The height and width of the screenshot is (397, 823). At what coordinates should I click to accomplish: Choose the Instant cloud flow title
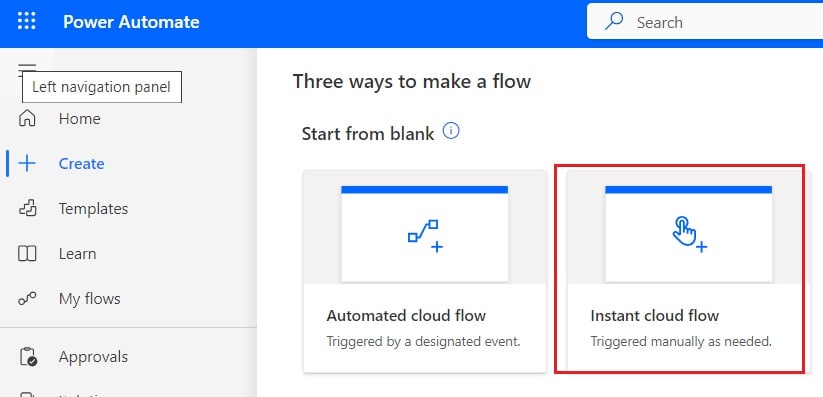(x=655, y=316)
